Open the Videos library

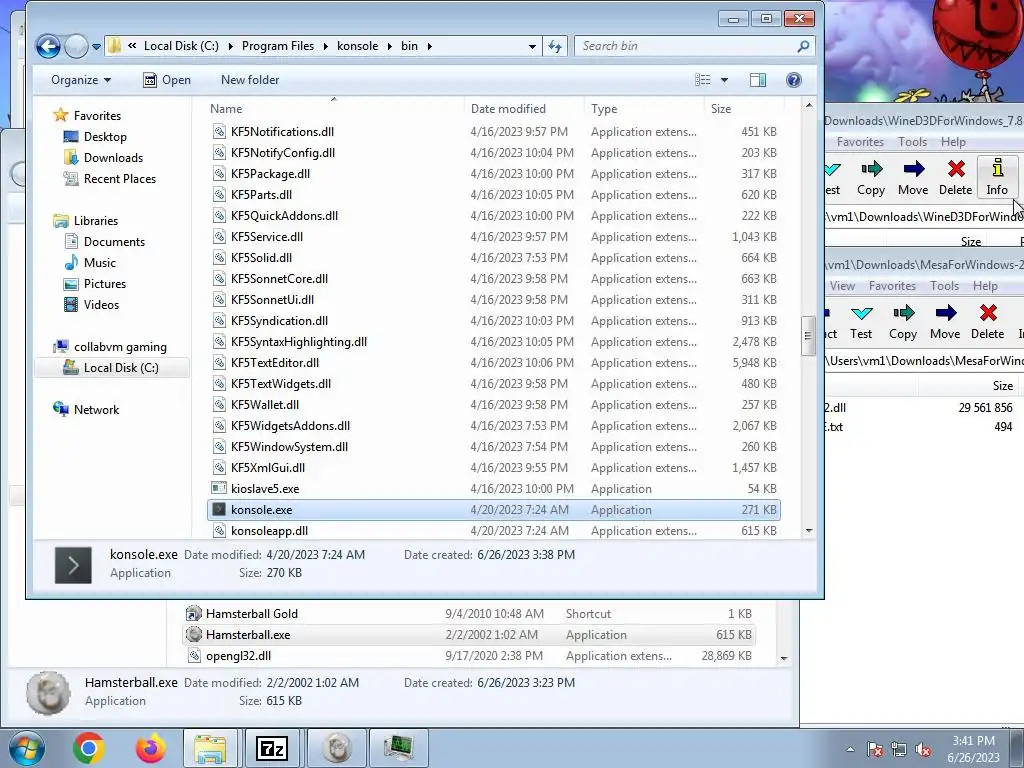[x=101, y=304]
